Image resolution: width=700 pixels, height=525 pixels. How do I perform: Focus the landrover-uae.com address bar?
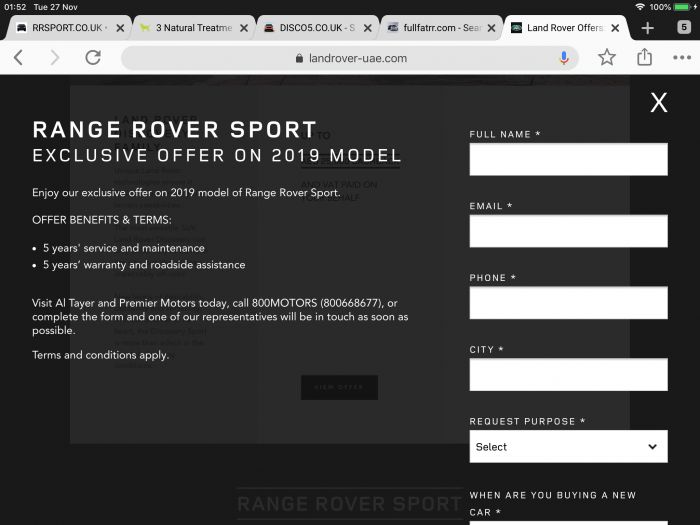tap(350, 58)
